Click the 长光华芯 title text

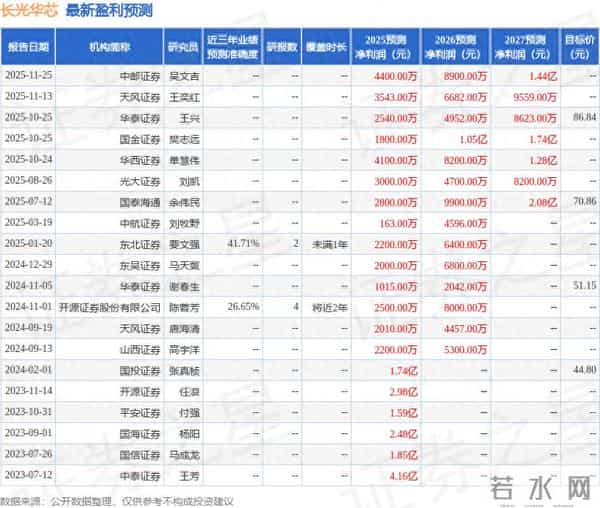click(x=29, y=10)
